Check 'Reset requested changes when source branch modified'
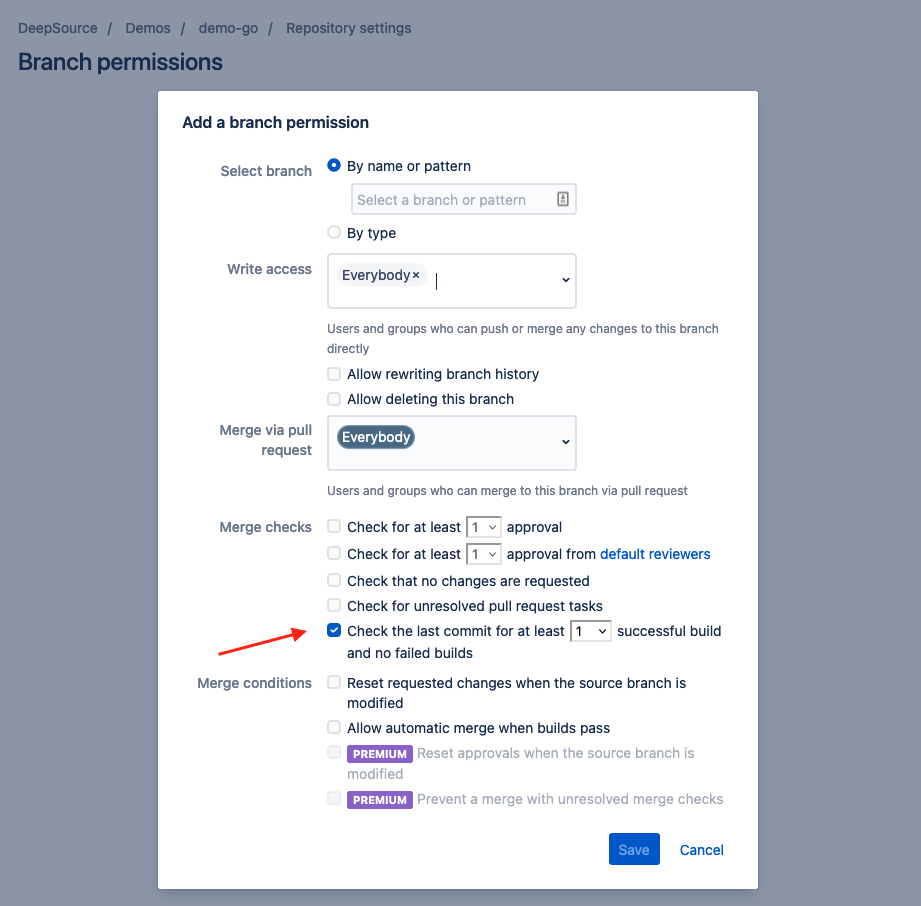The height and width of the screenshot is (906, 921). pos(333,683)
